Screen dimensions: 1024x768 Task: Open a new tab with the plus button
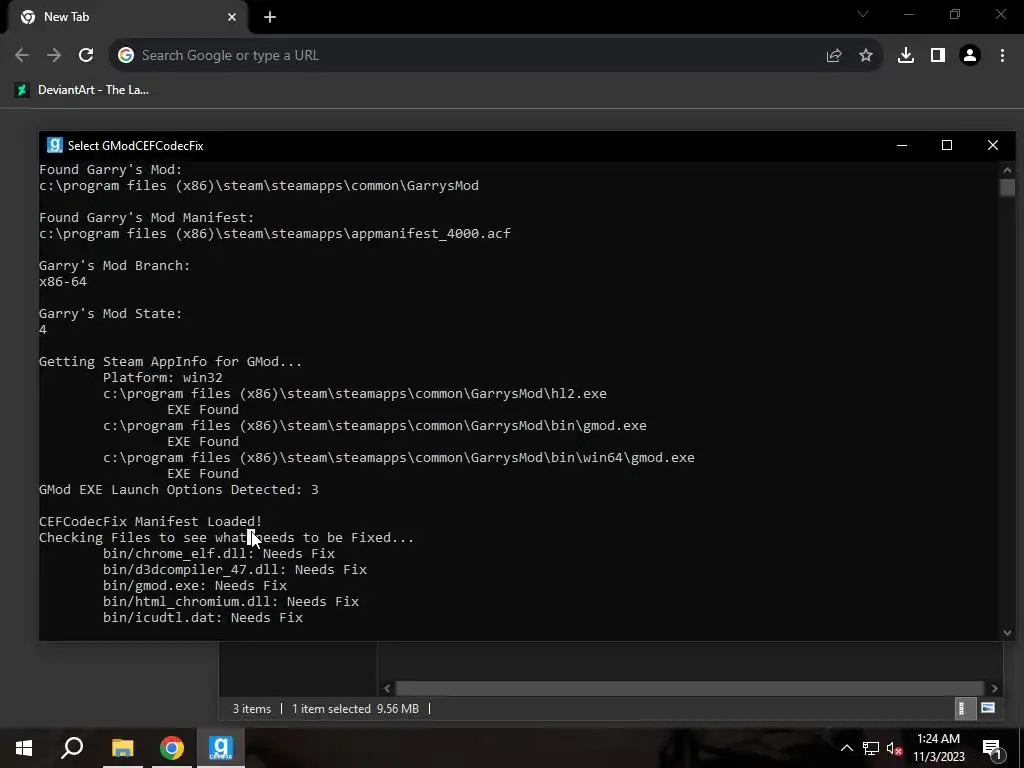pos(270,18)
